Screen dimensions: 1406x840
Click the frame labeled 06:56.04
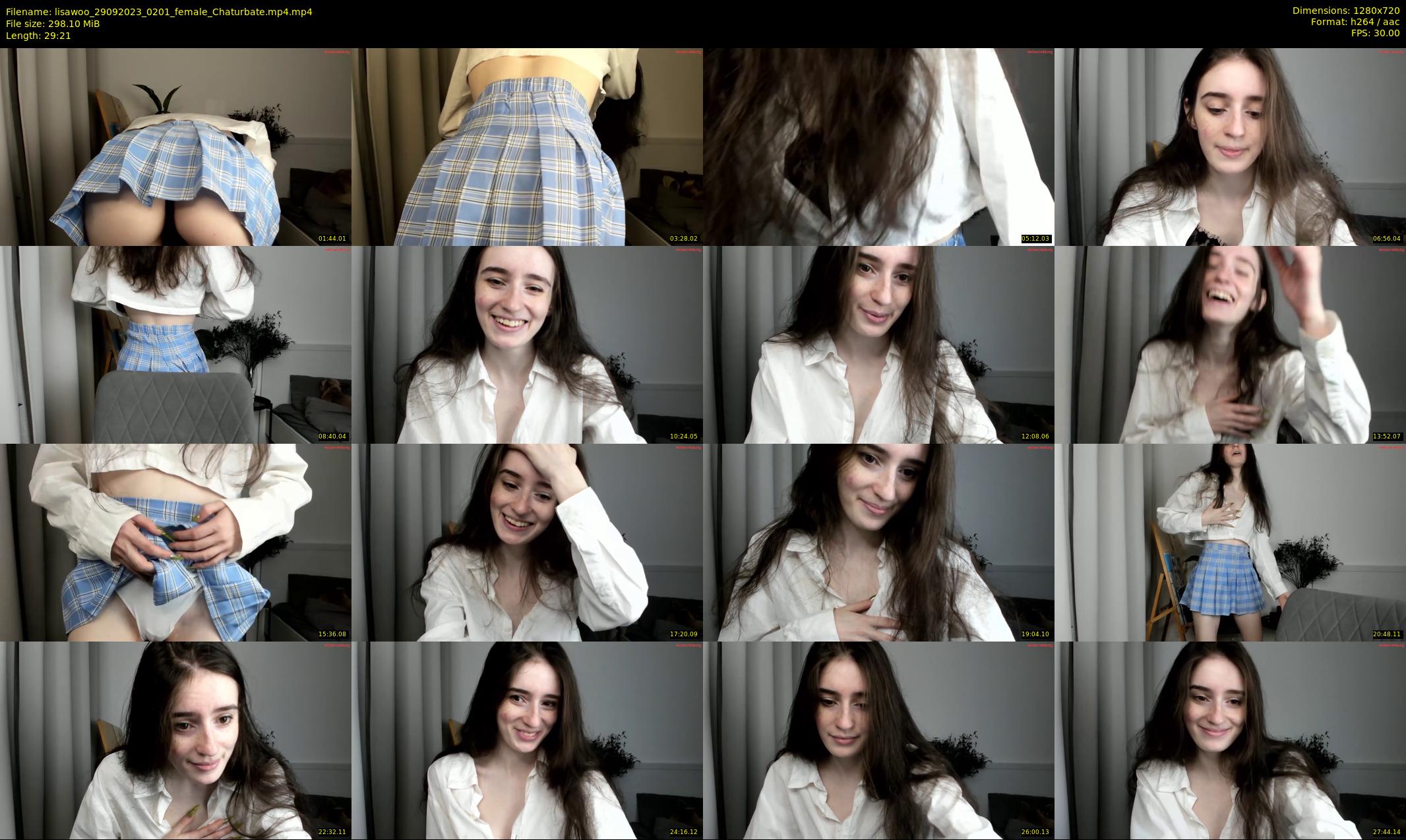(x=1230, y=146)
